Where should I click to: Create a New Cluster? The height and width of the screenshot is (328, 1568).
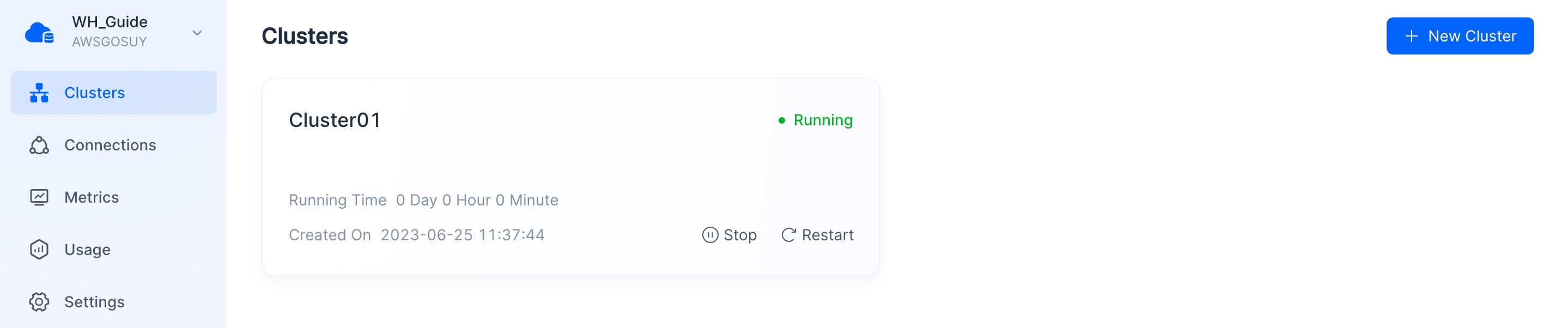1460,36
